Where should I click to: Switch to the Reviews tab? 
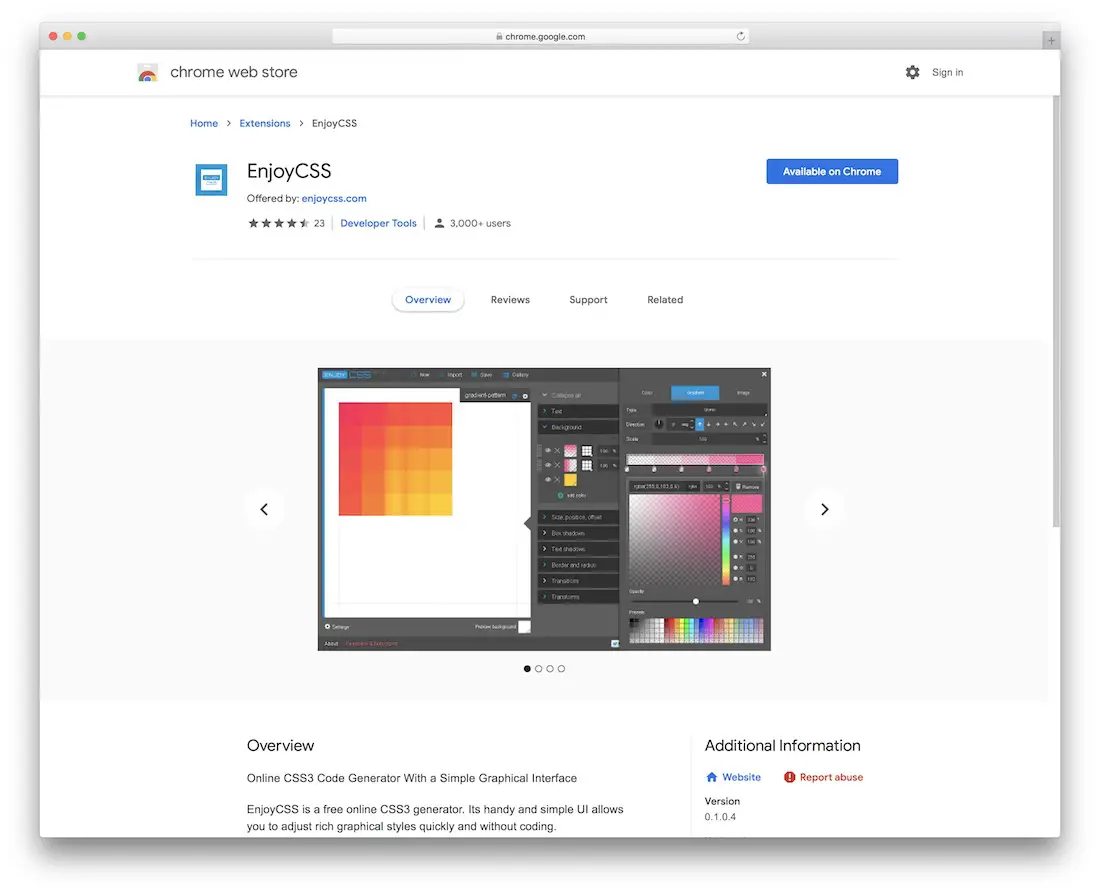[x=510, y=300]
